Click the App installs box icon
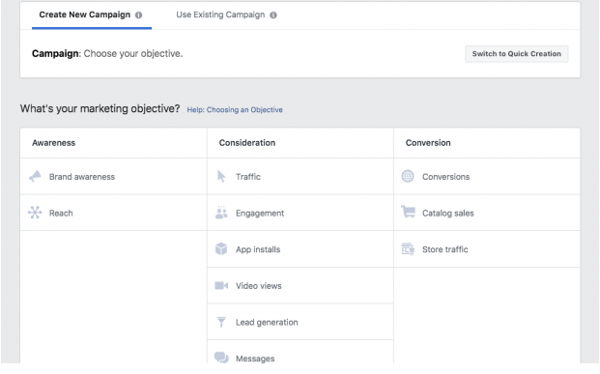The width and height of the screenshot is (600, 374). click(x=221, y=249)
